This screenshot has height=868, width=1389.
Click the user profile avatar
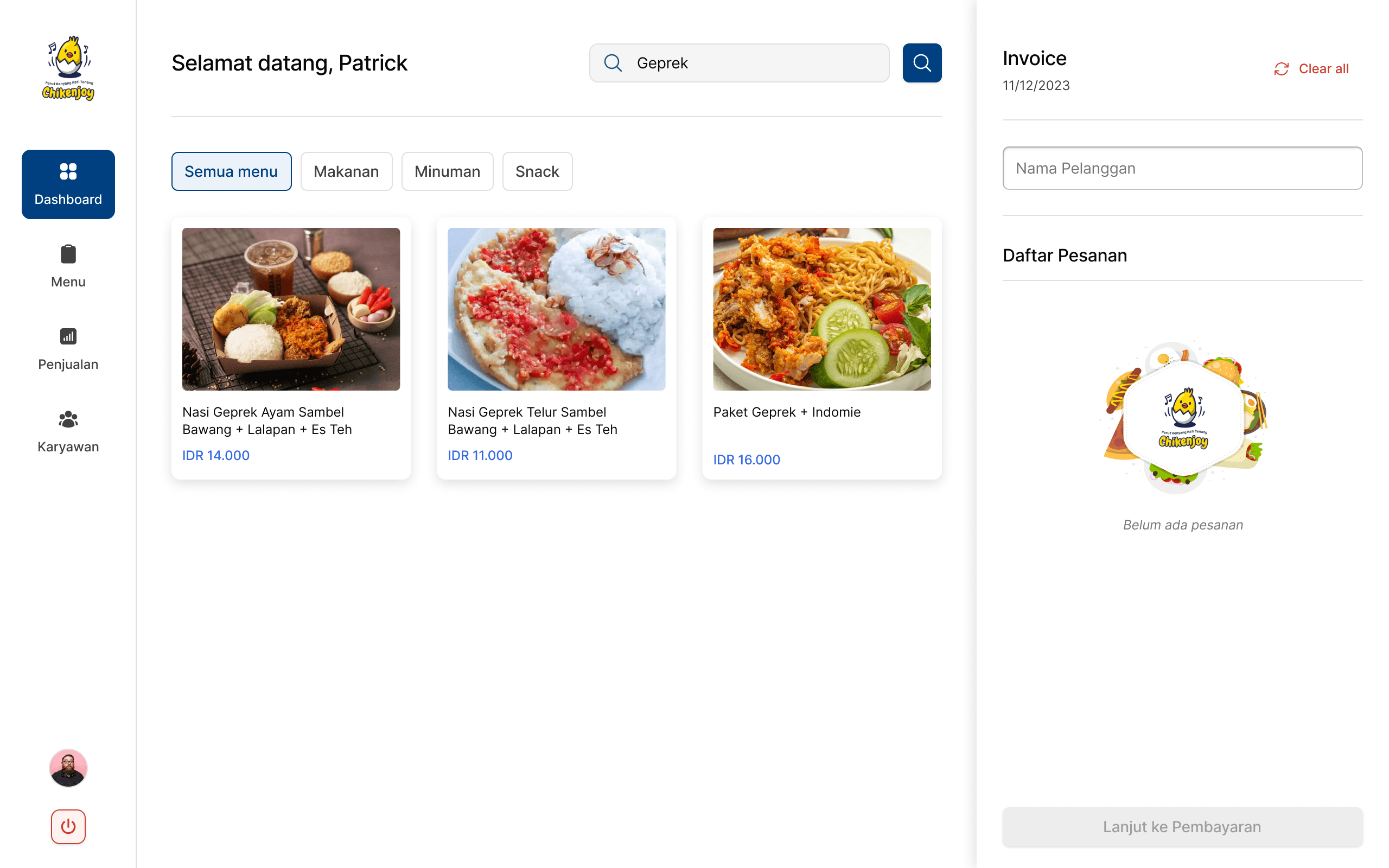point(68,768)
